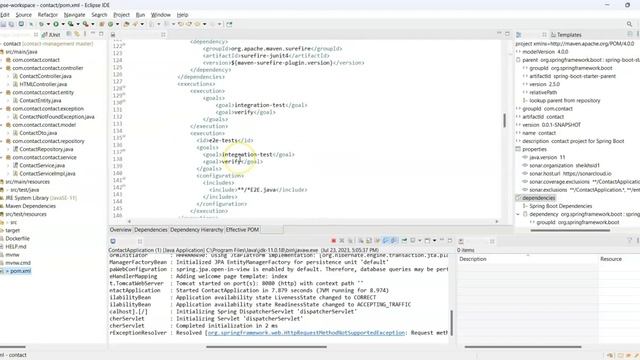Click the POM editor vertical scrollbar thumb
The image size is (640, 360).
(504, 120)
